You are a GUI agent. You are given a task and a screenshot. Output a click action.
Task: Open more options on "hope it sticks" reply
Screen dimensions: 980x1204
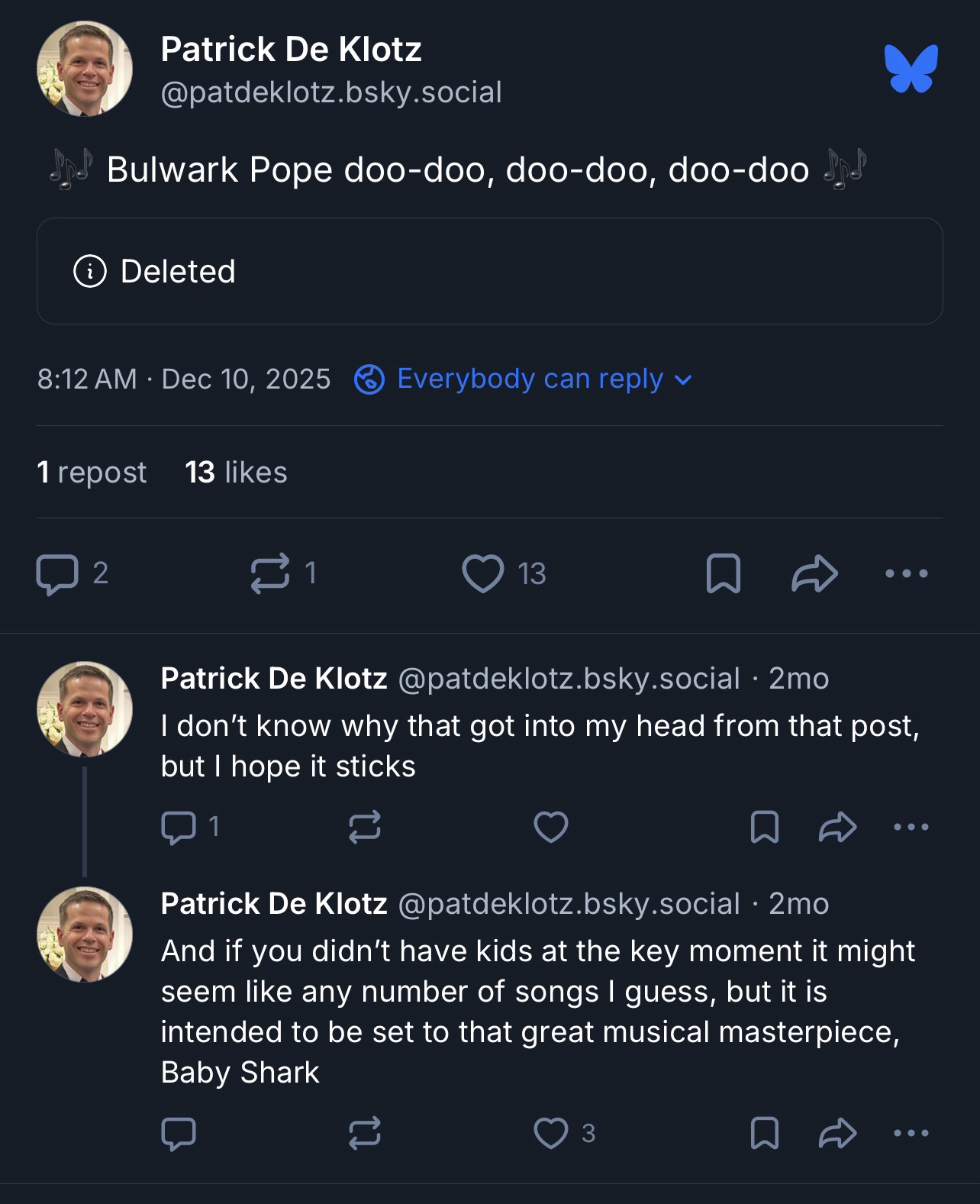click(x=911, y=827)
